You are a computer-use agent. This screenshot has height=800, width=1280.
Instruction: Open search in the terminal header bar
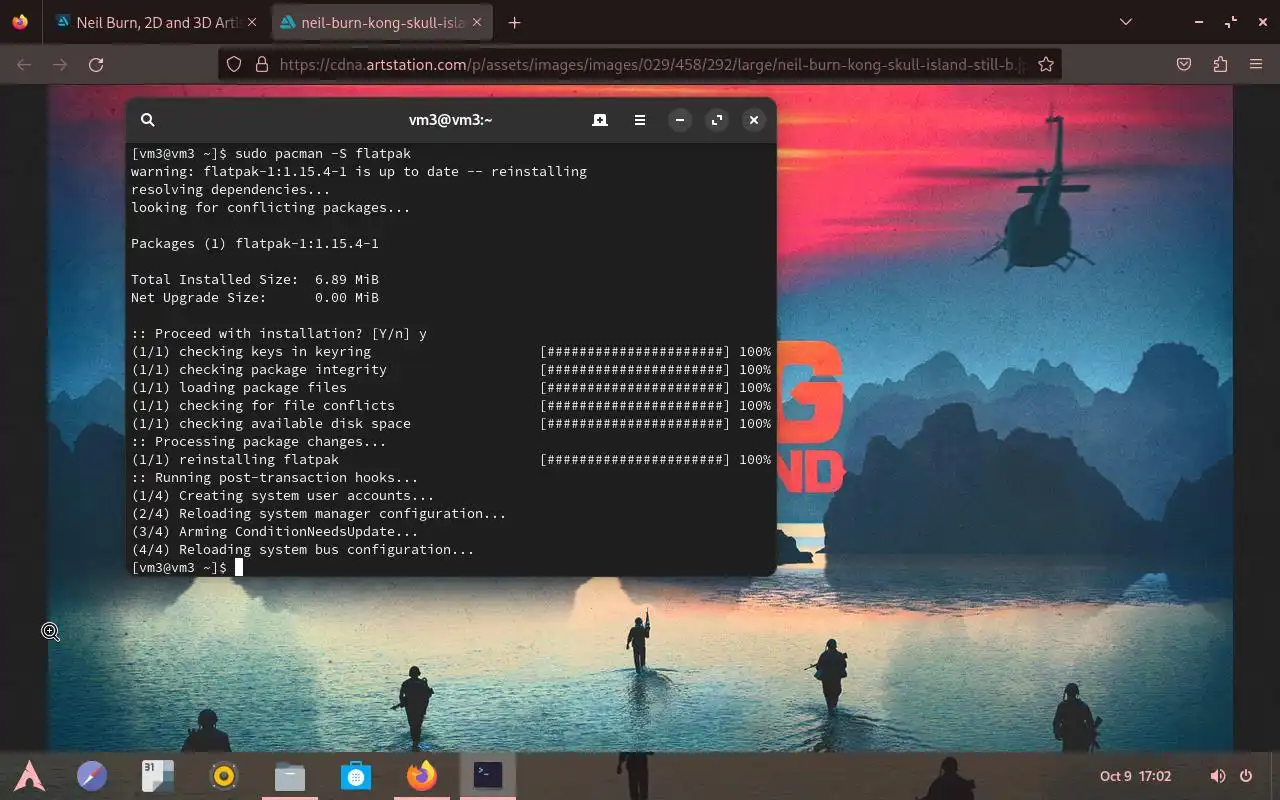147,120
